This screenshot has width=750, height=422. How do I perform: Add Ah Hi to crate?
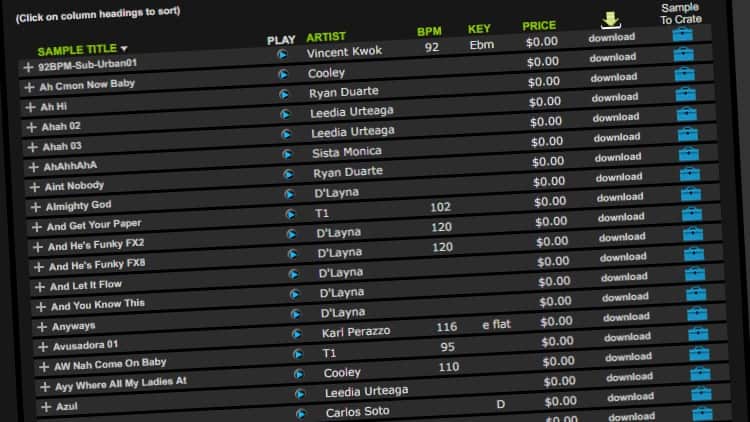point(684,74)
